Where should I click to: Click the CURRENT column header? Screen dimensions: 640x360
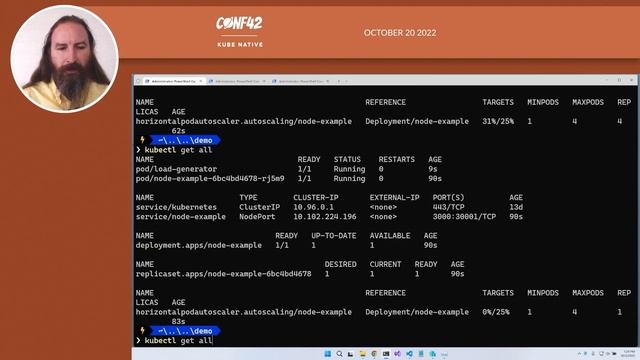(385, 264)
